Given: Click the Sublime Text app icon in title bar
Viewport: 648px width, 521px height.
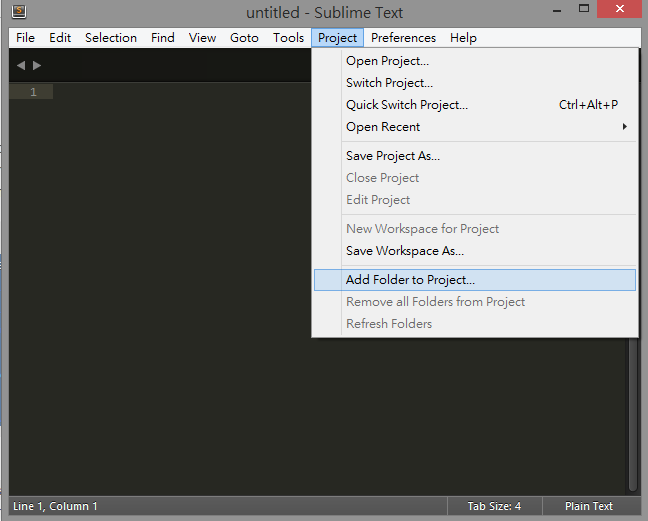Looking at the screenshot, I should click(x=19, y=11).
